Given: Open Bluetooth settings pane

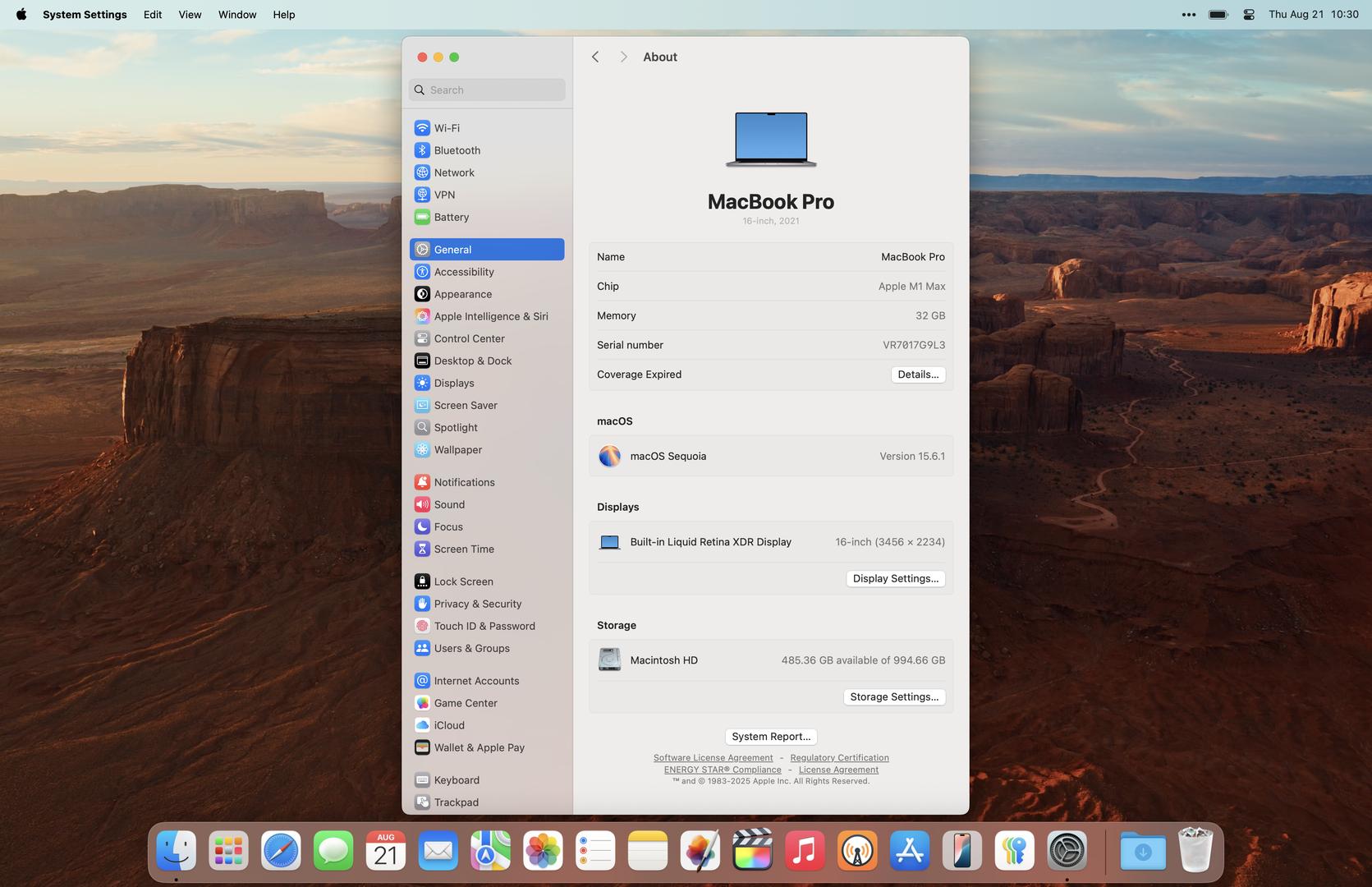Looking at the screenshot, I should coord(487,150).
